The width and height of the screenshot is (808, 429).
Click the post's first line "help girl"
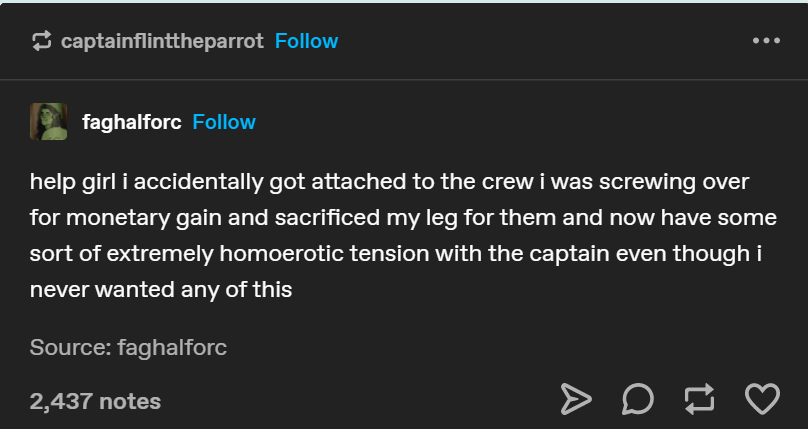tap(72, 183)
